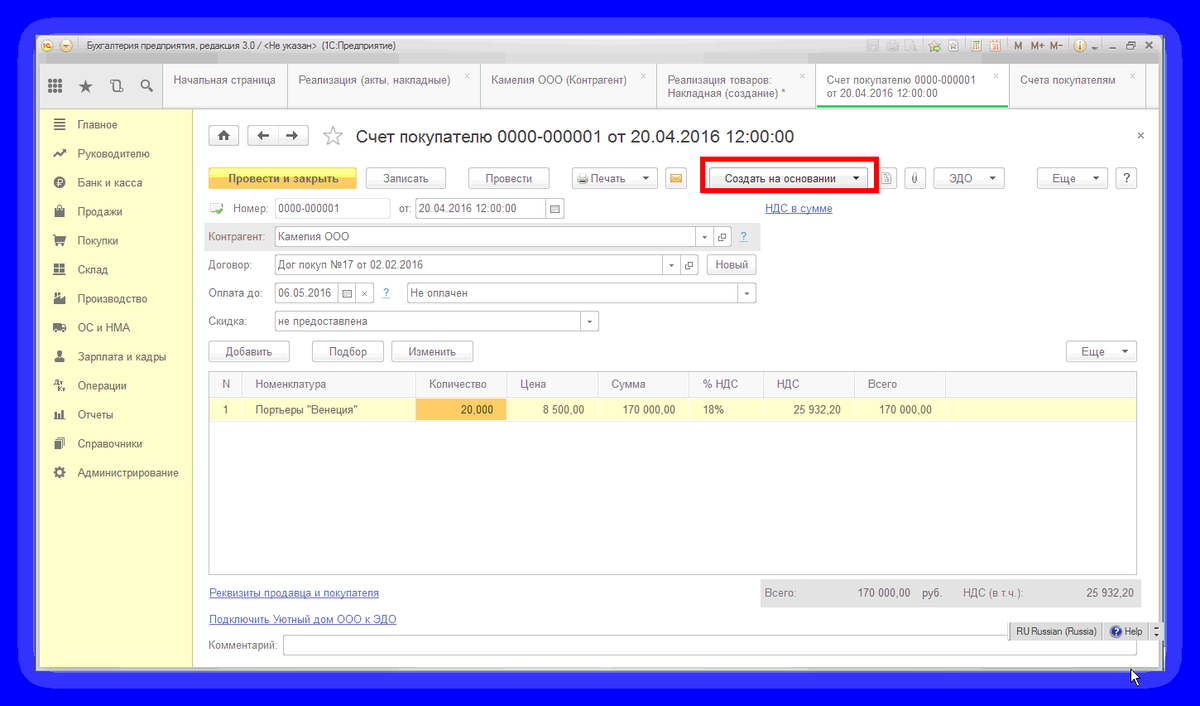Close the Реализация (акты, накладные) tab

[467, 76]
